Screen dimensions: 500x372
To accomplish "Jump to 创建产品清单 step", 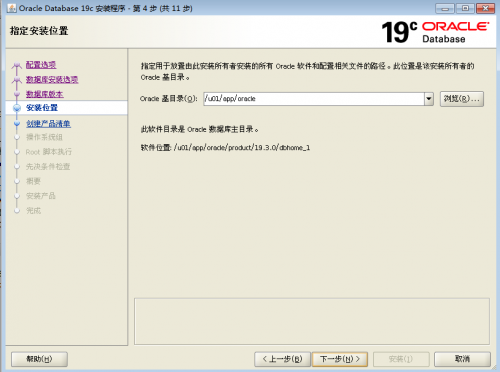I will click(x=48, y=124).
